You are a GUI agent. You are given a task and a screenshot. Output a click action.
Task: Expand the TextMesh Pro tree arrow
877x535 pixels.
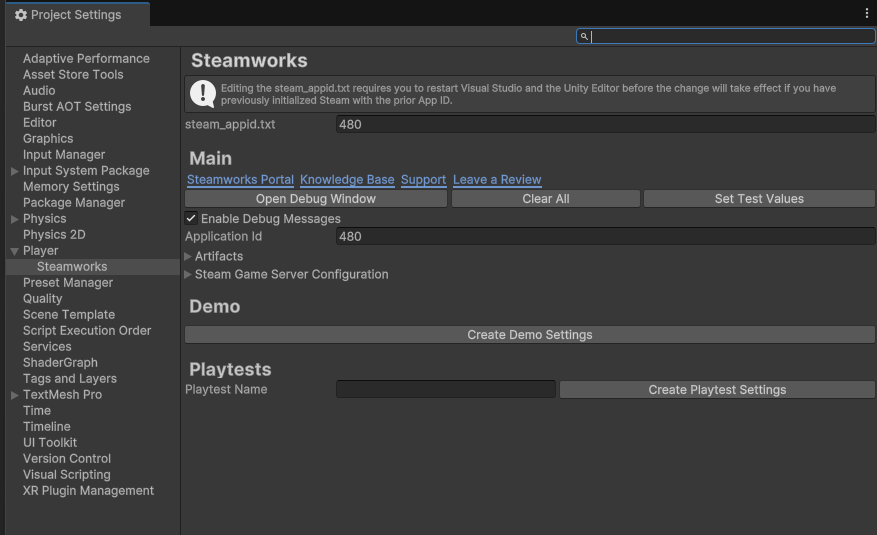tap(15, 395)
